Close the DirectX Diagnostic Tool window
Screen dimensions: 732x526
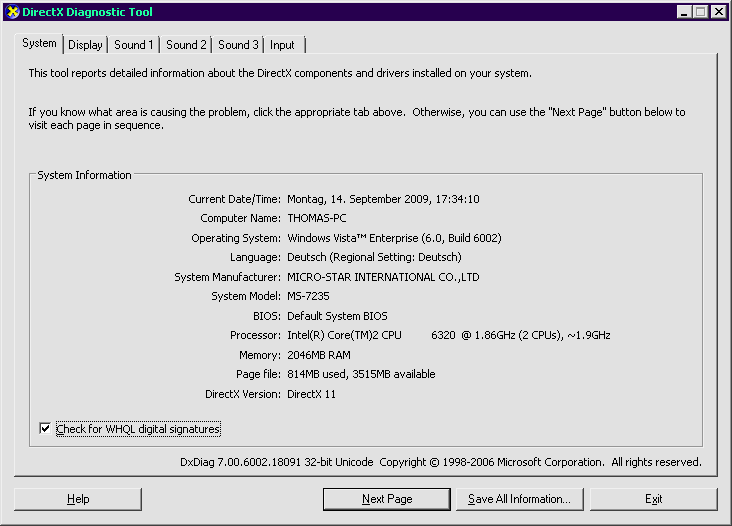[718, 12]
